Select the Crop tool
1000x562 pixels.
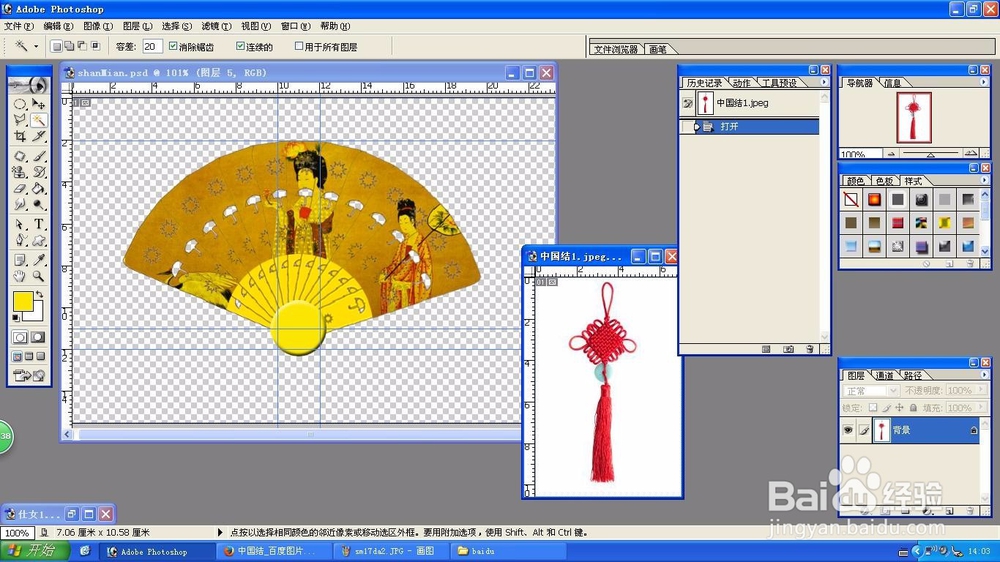(x=20, y=136)
